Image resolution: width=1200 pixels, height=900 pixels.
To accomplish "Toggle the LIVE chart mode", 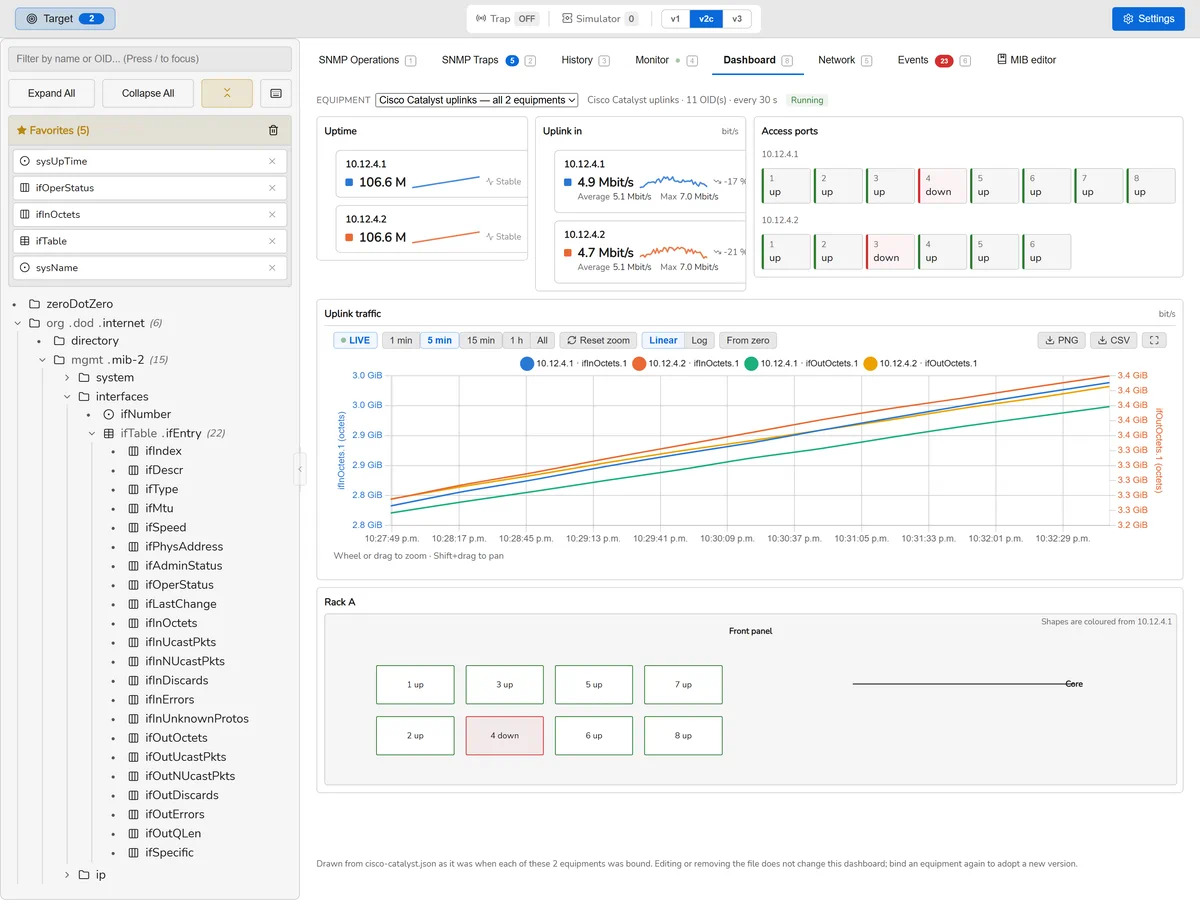I will pyautogui.click(x=355, y=340).
